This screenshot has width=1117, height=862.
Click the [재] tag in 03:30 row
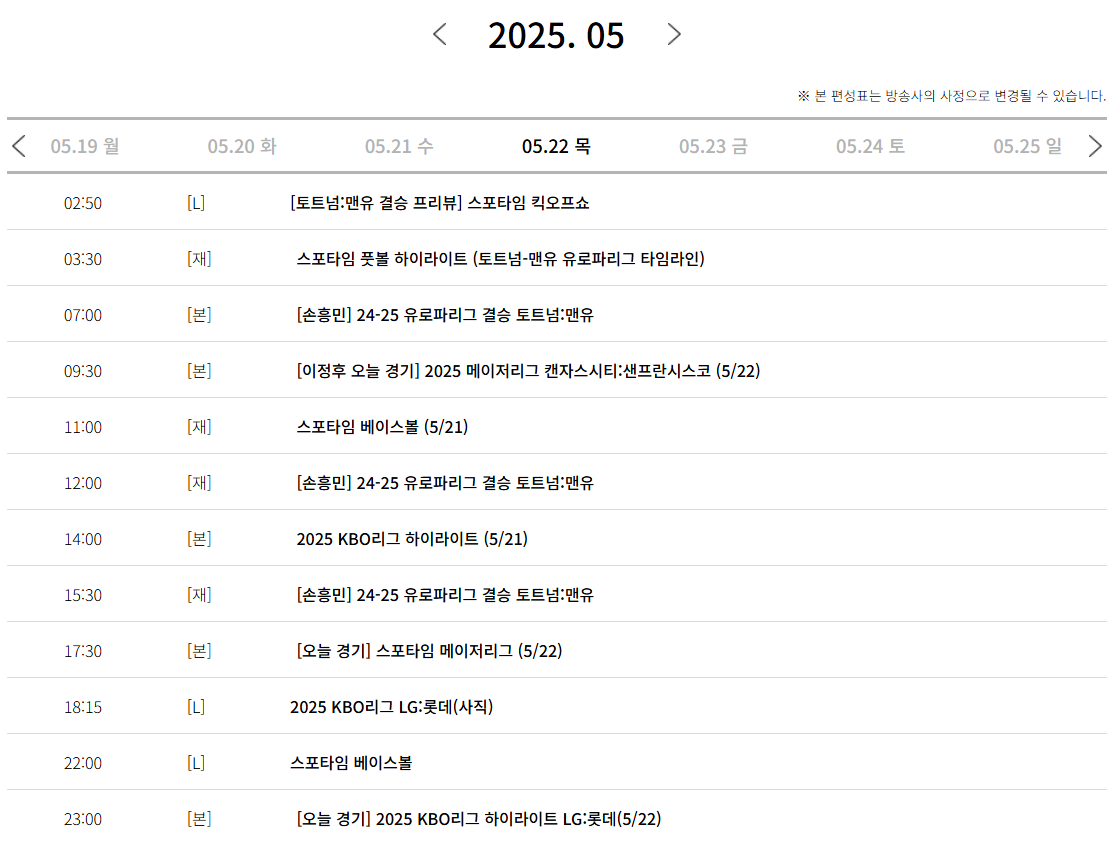(x=199, y=259)
